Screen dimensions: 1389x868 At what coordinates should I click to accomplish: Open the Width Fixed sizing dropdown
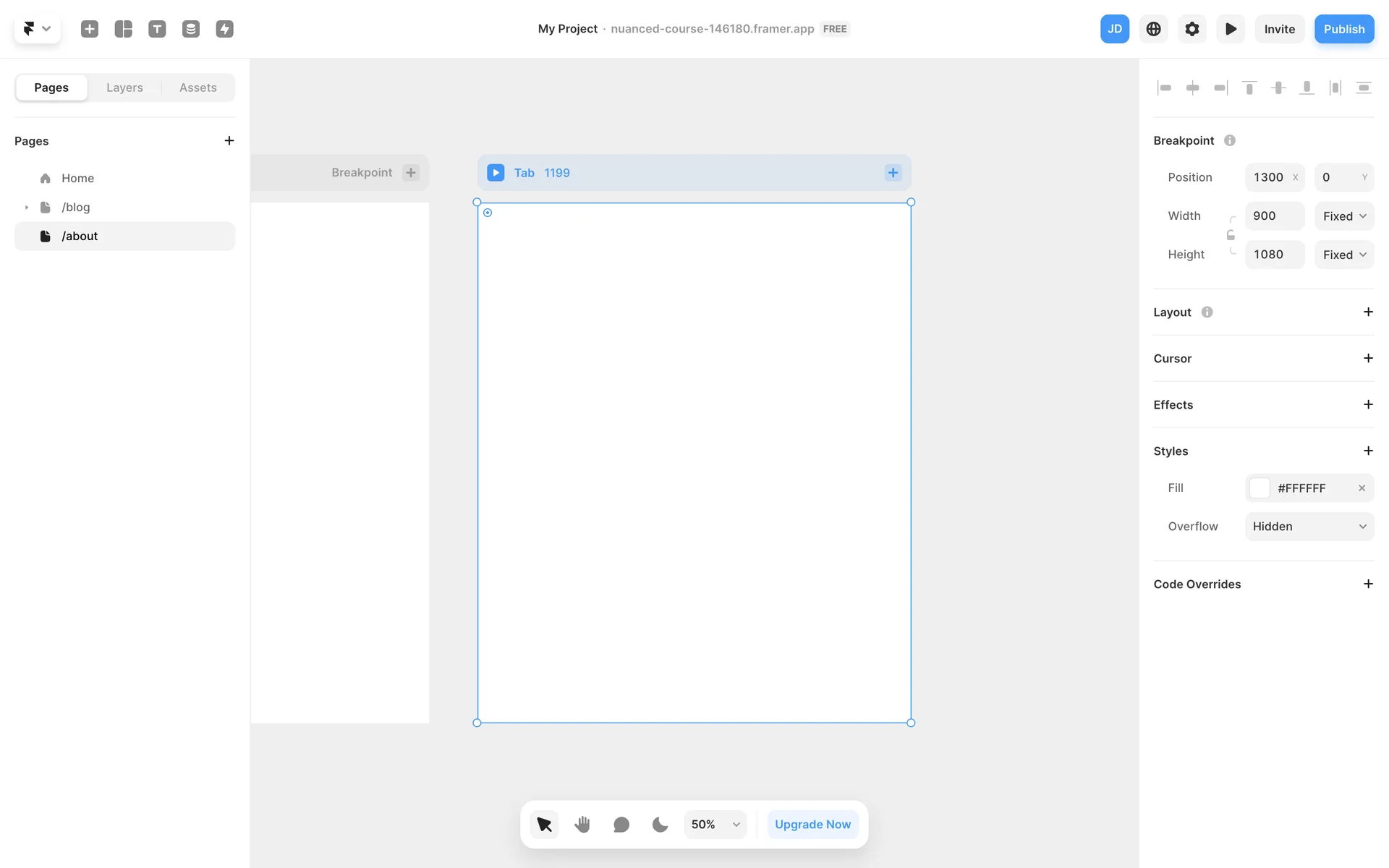click(1343, 216)
